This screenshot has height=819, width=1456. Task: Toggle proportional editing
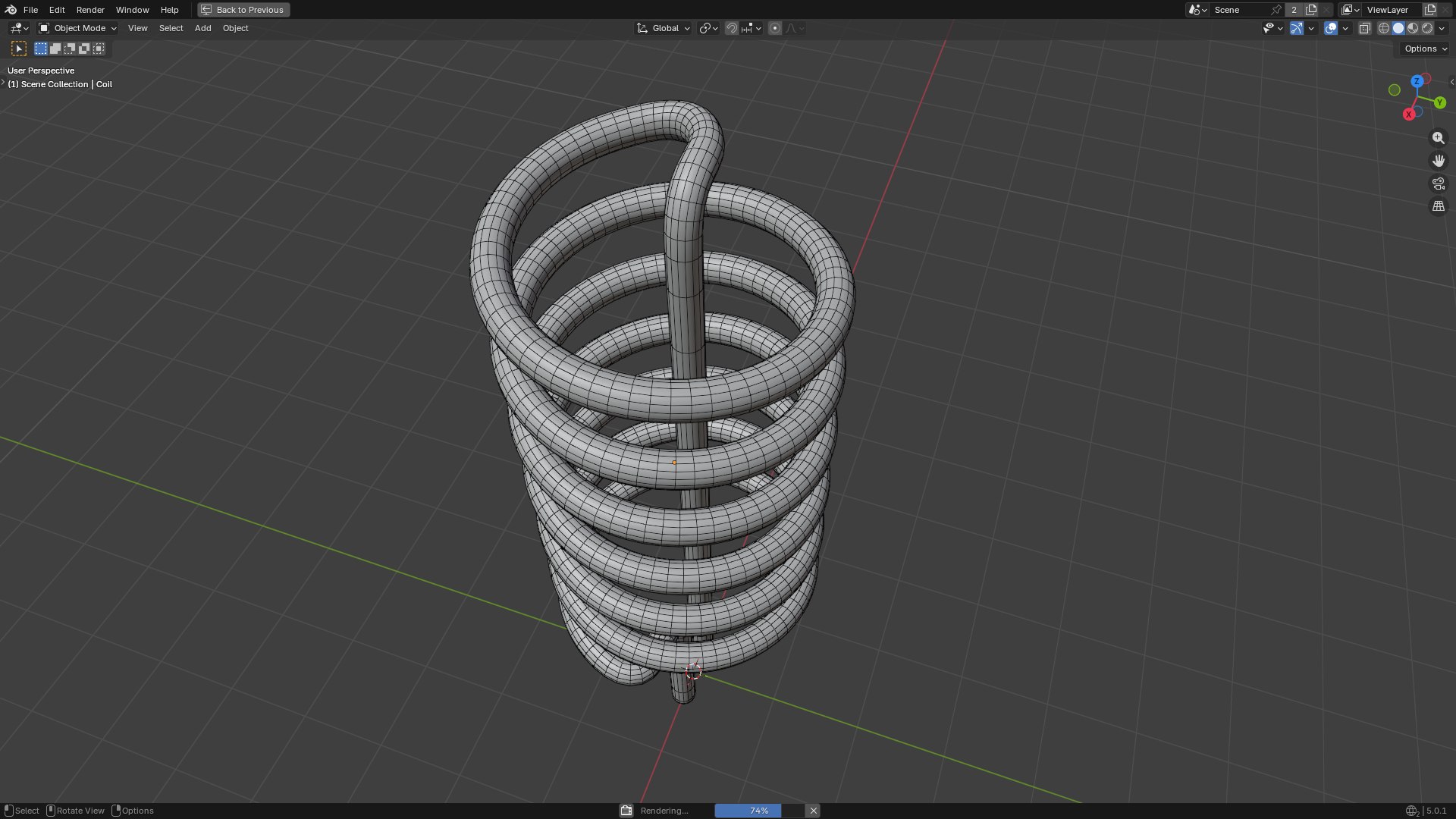[774, 28]
